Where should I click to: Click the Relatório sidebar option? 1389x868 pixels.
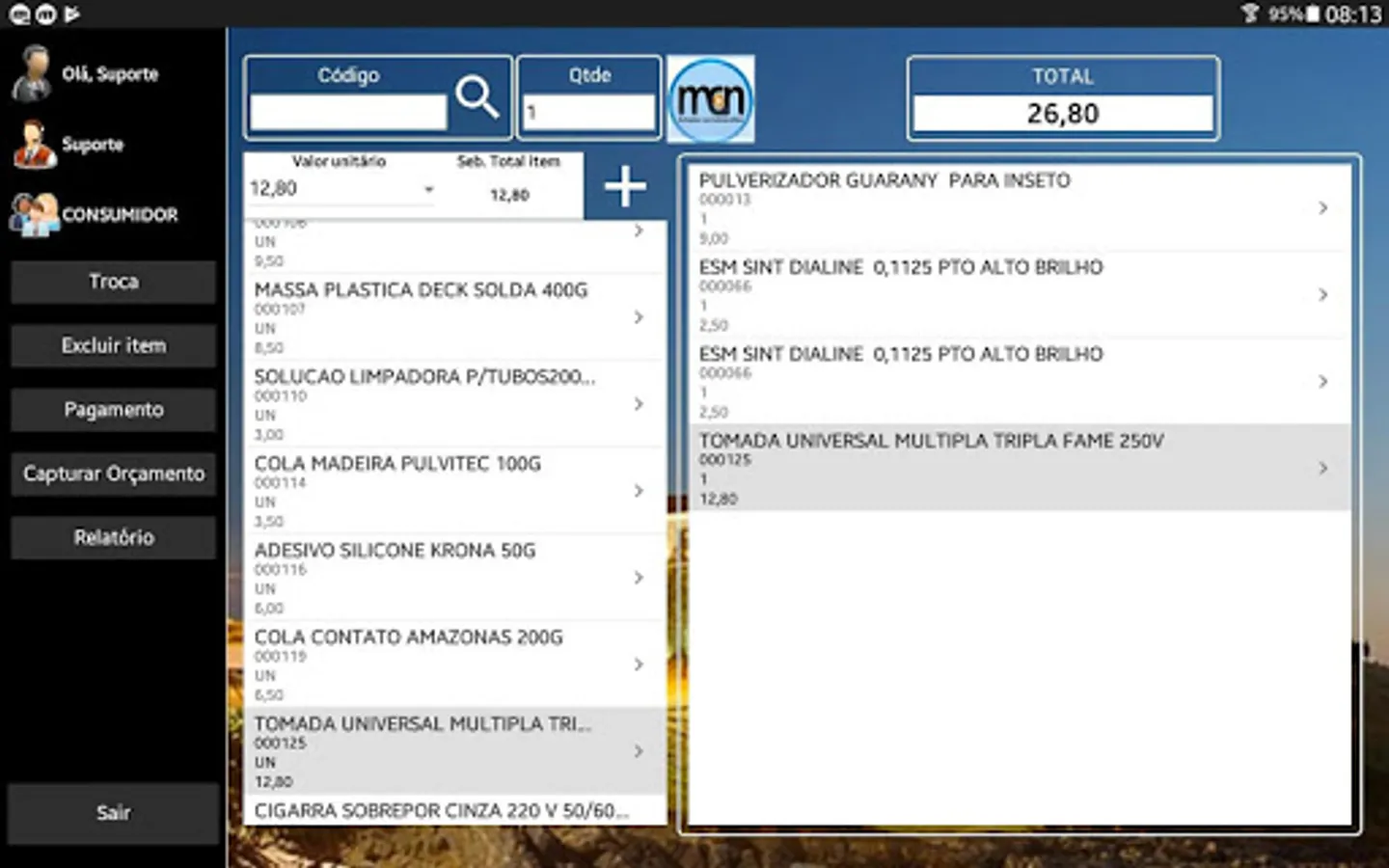[113, 537]
